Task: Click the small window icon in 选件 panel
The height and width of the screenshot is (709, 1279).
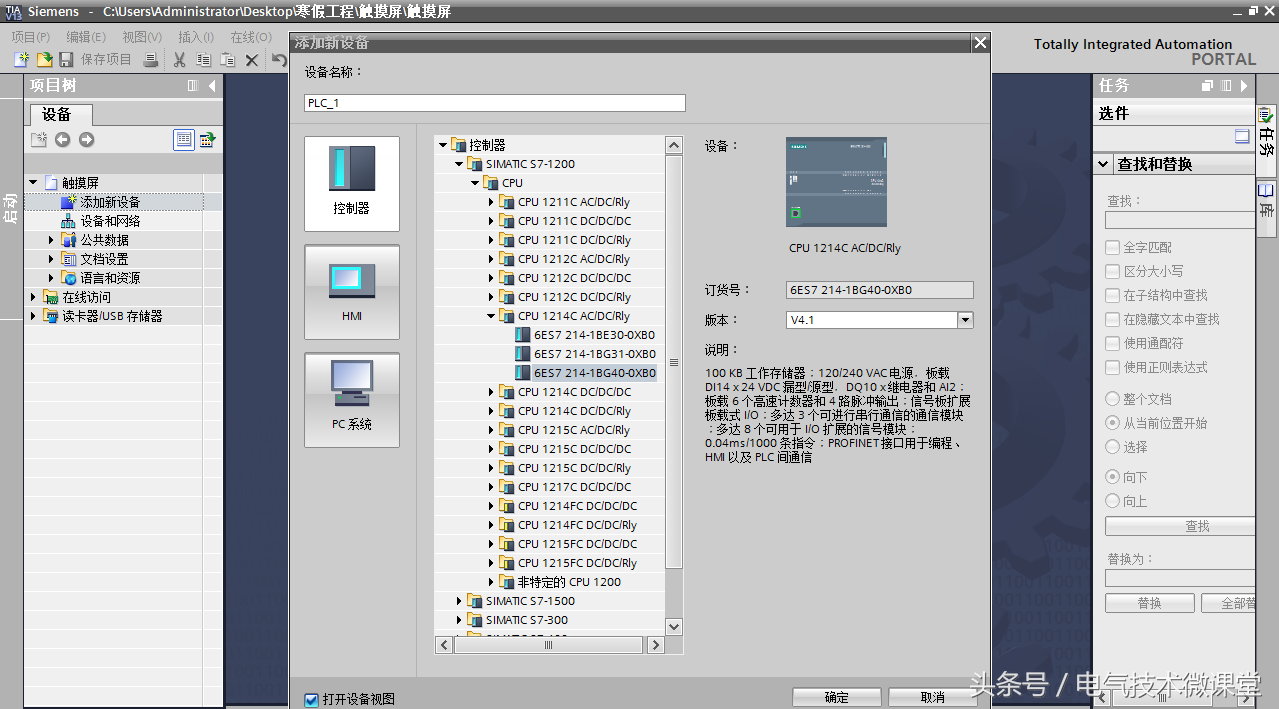Action: 1242,137
